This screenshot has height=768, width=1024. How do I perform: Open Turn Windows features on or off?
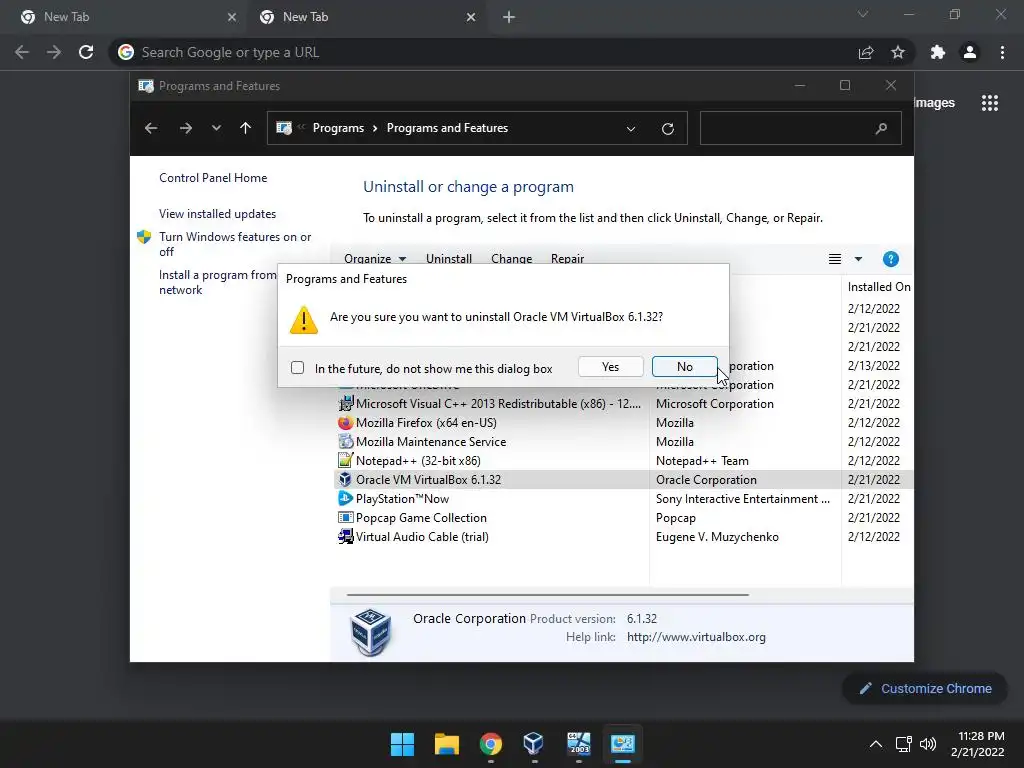pyautogui.click(x=235, y=244)
